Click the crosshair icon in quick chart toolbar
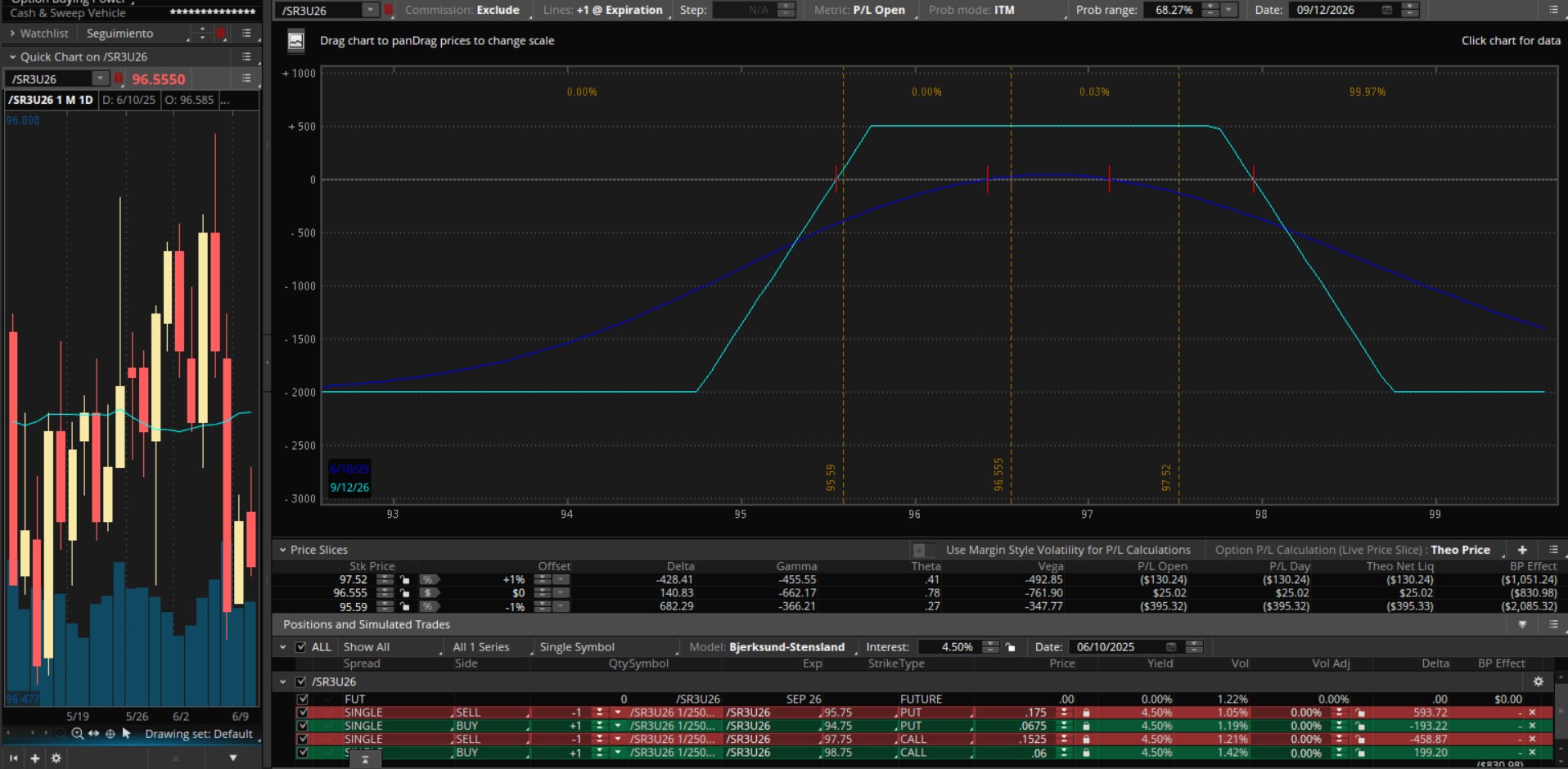Image resolution: width=1568 pixels, height=769 pixels. coord(110,734)
